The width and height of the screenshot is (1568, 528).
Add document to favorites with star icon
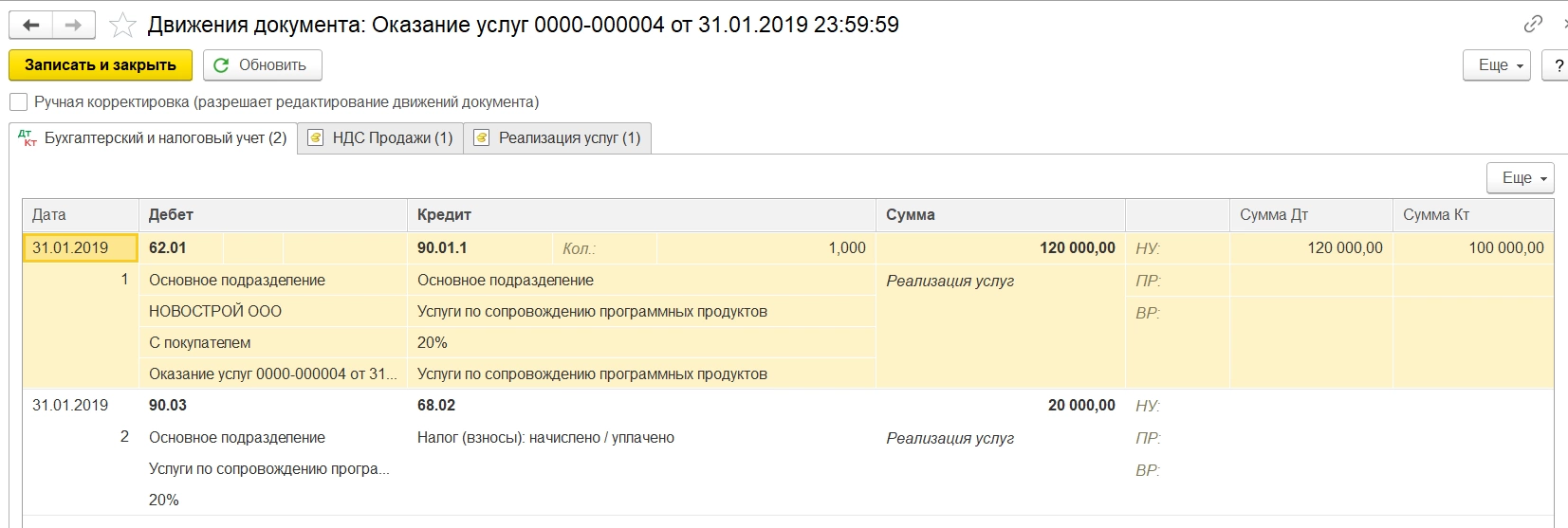tap(122, 26)
